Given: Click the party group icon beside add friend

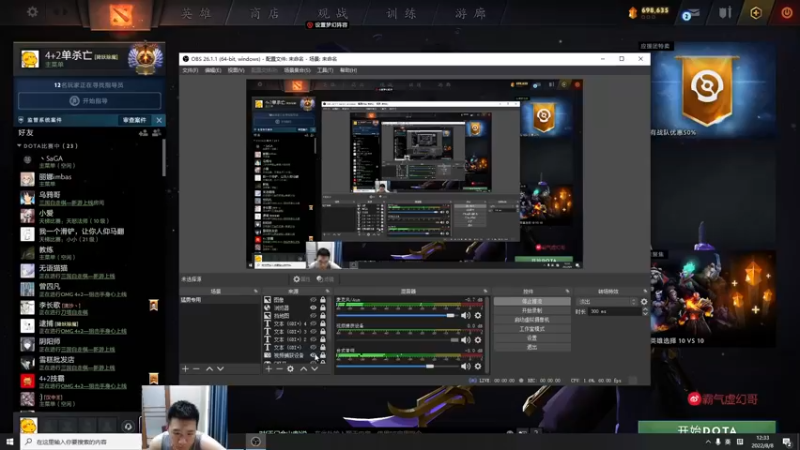Looking at the screenshot, I should pos(157,133).
